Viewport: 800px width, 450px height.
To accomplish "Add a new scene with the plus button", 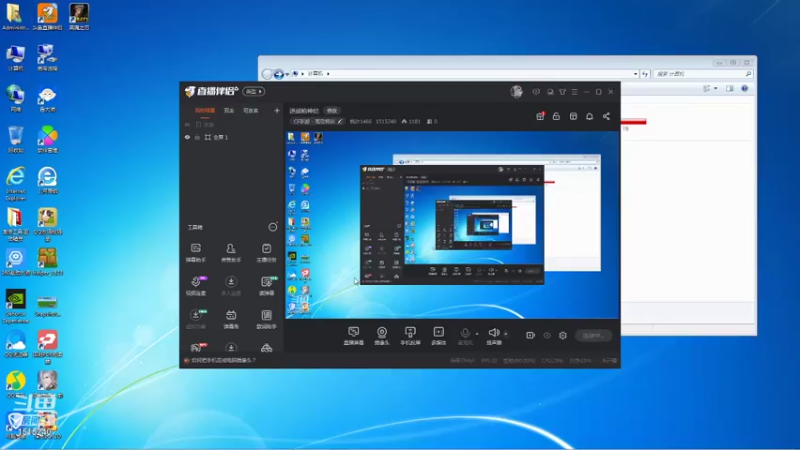I will [x=277, y=110].
